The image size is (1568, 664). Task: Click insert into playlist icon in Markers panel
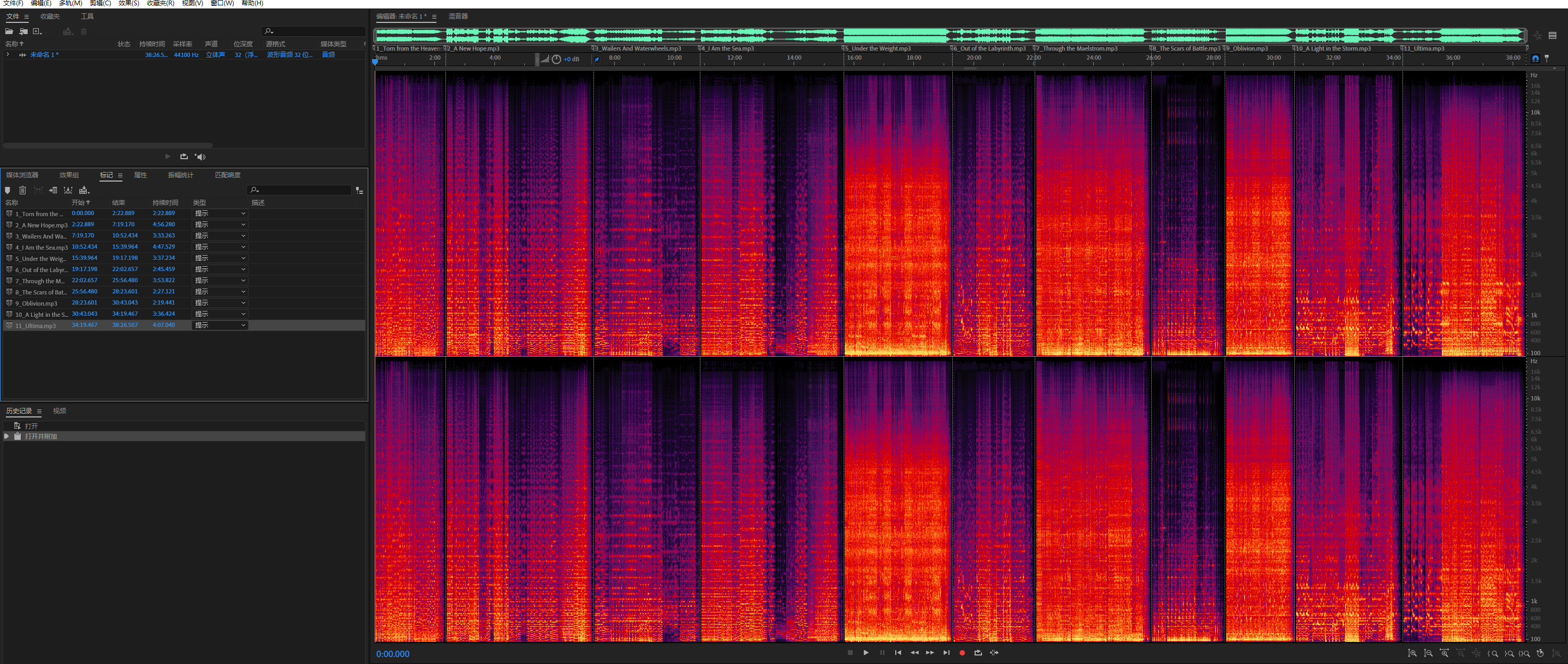[53, 191]
